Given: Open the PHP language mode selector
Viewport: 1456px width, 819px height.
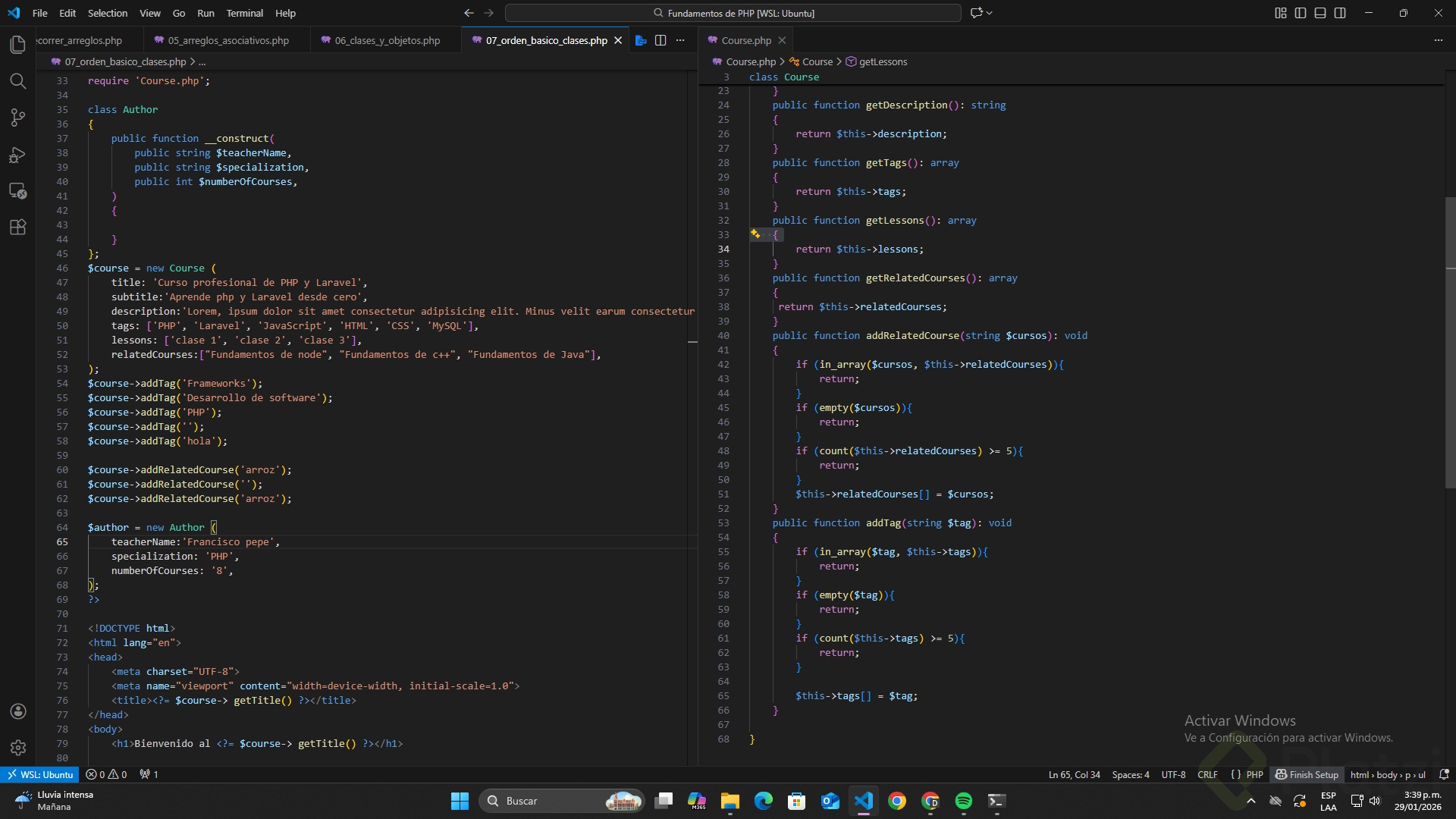Looking at the screenshot, I should pyautogui.click(x=1254, y=774).
